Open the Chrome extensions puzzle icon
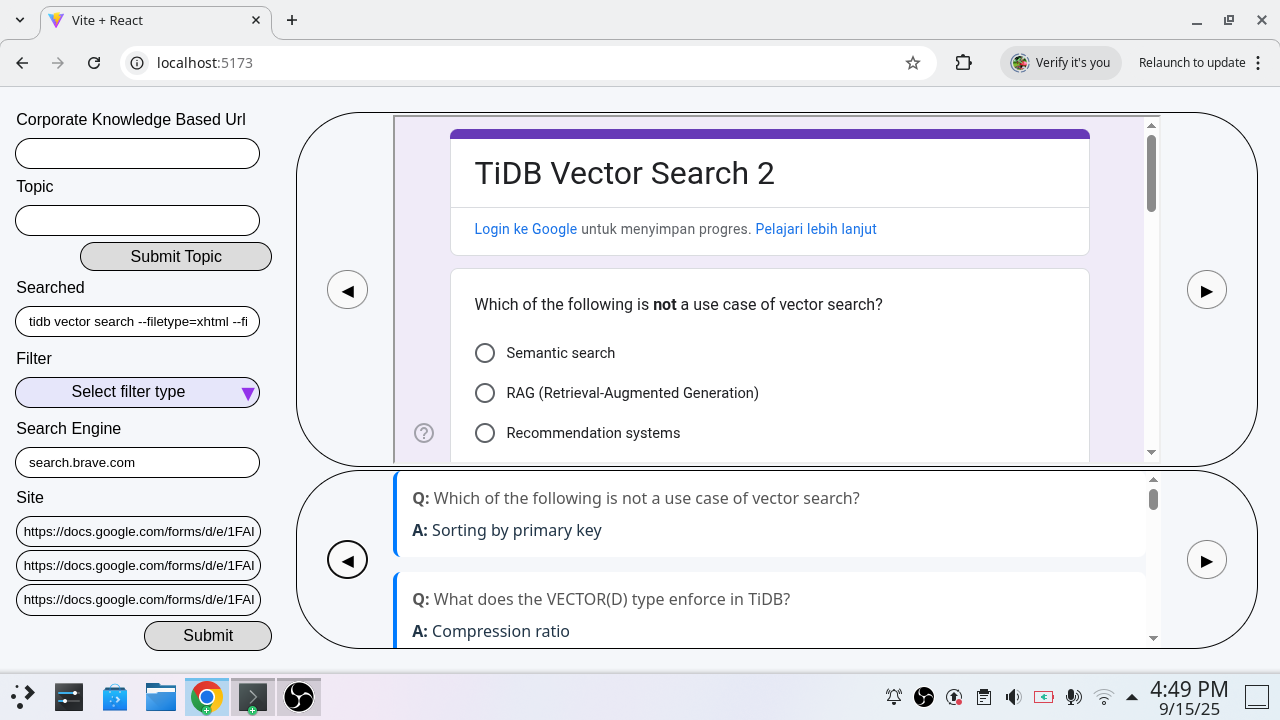Screen dimensions: 1280x720 coord(963,62)
